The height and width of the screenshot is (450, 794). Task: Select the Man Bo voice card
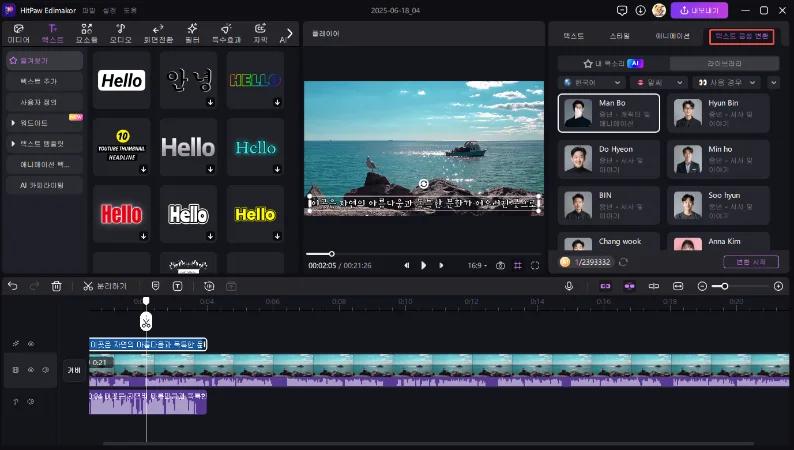609,113
